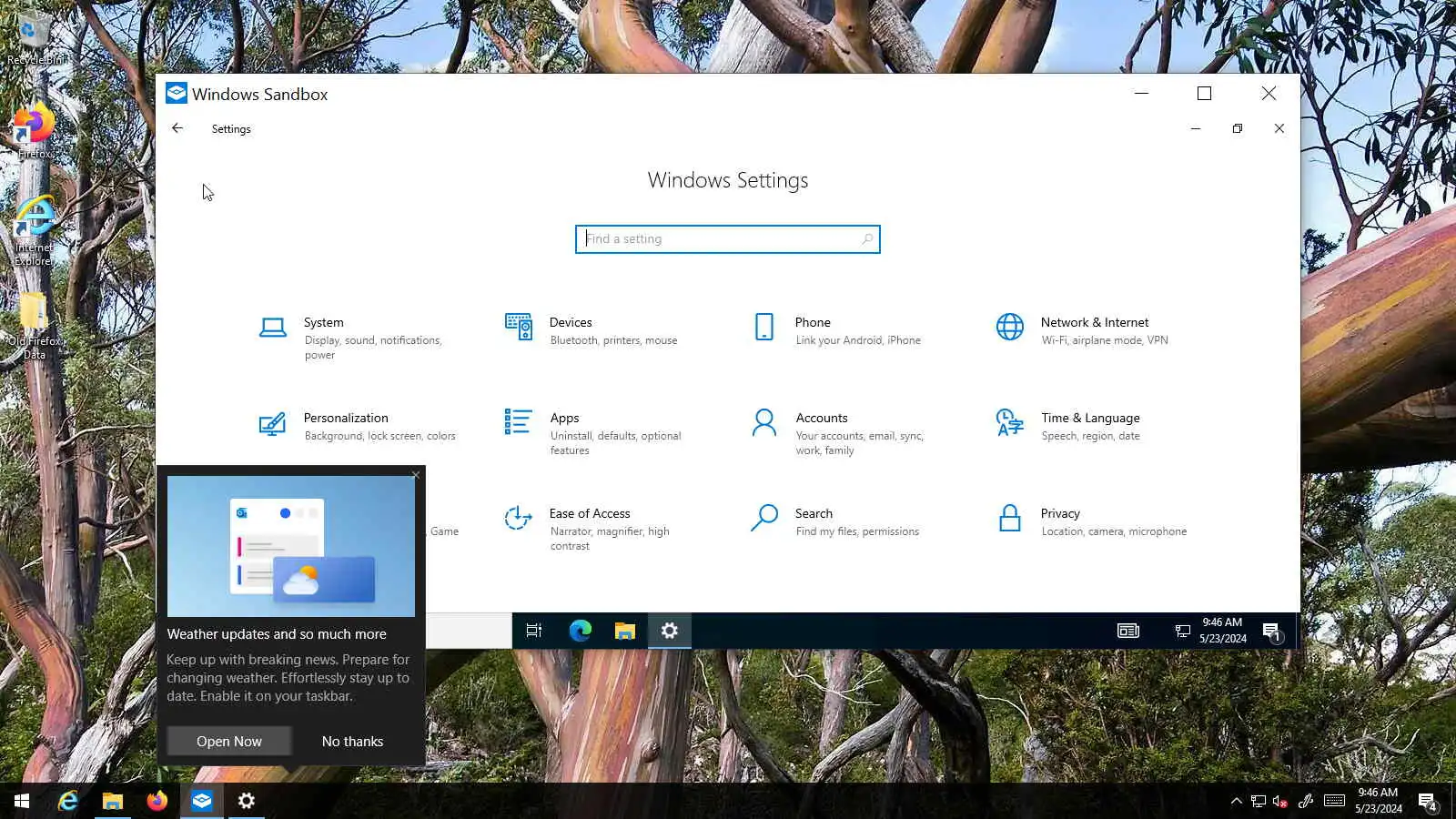This screenshot has height=819, width=1456.
Task: Click the magnifier in the settings search box
Action: point(867,239)
